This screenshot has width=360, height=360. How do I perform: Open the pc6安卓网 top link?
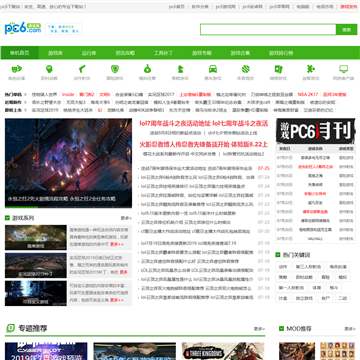pyautogui.click(x=253, y=6)
